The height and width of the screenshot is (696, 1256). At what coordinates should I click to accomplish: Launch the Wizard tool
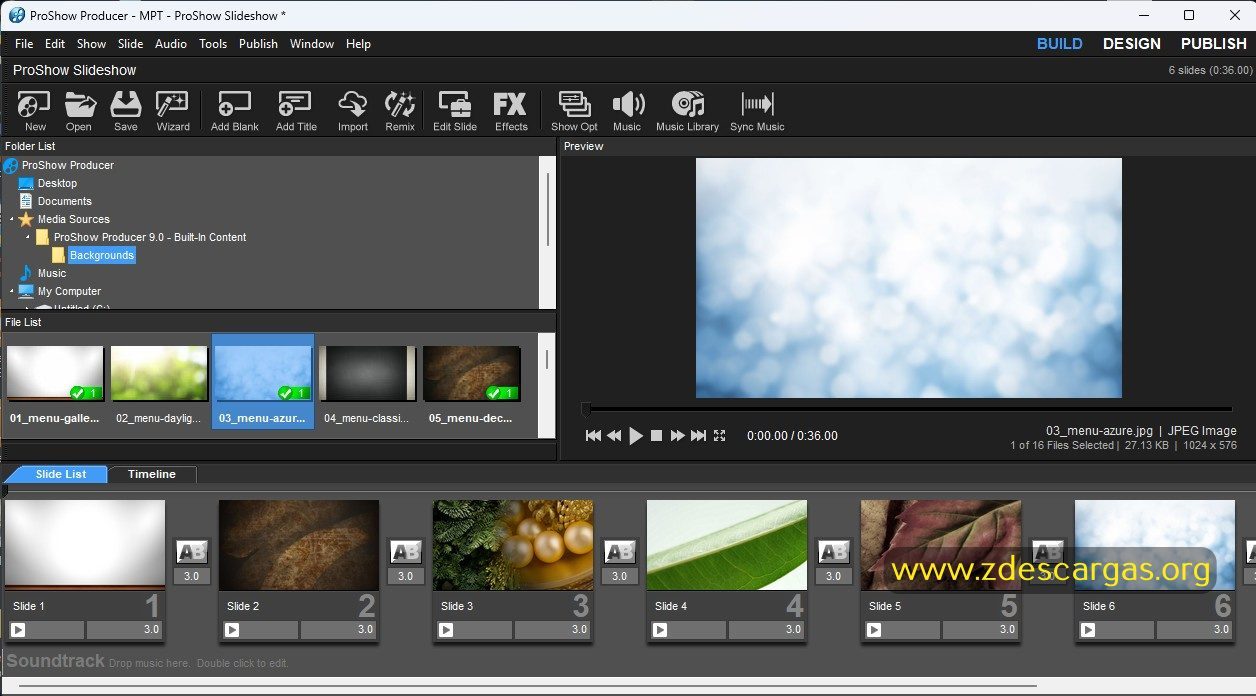click(x=173, y=111)
